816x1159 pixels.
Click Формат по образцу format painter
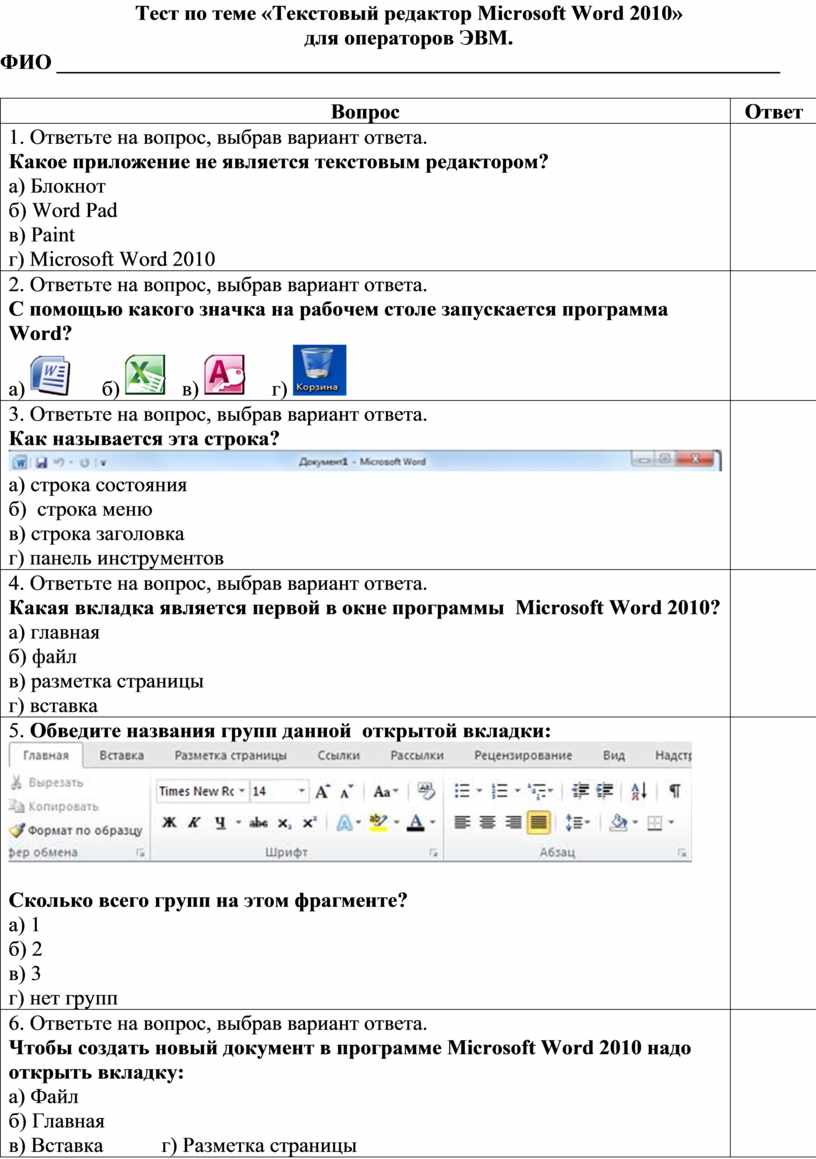click(x=76, y=830)
